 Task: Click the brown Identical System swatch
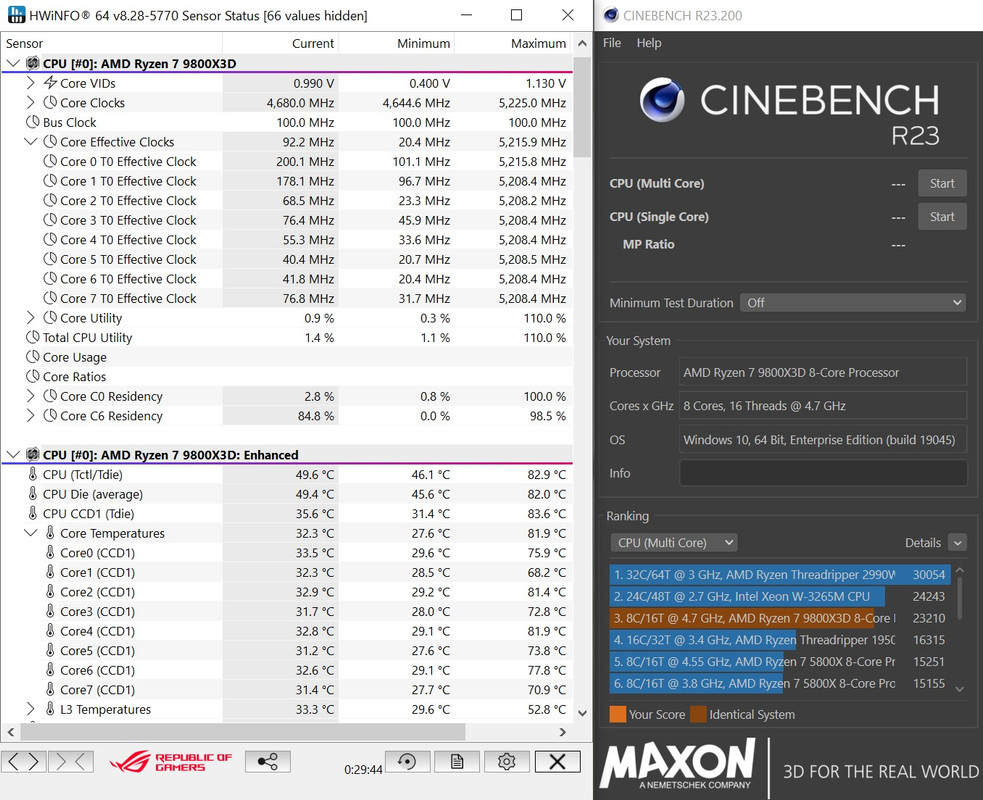point(698,714)
